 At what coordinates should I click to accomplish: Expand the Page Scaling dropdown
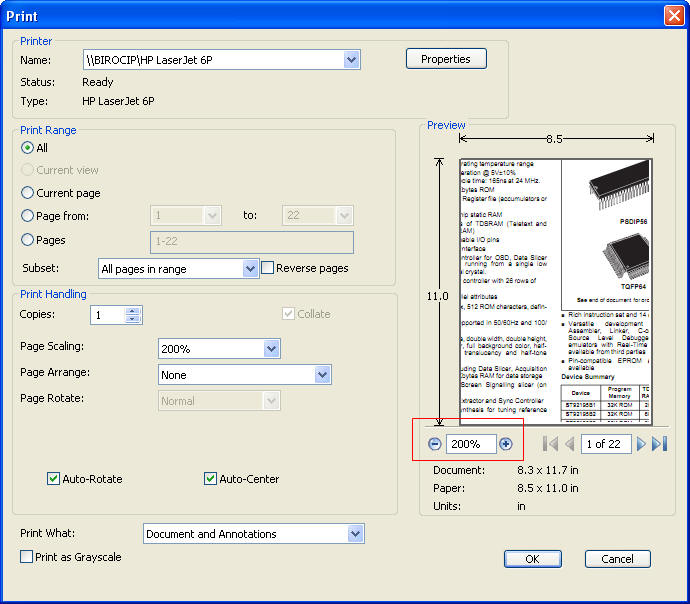tap(271, 348)
